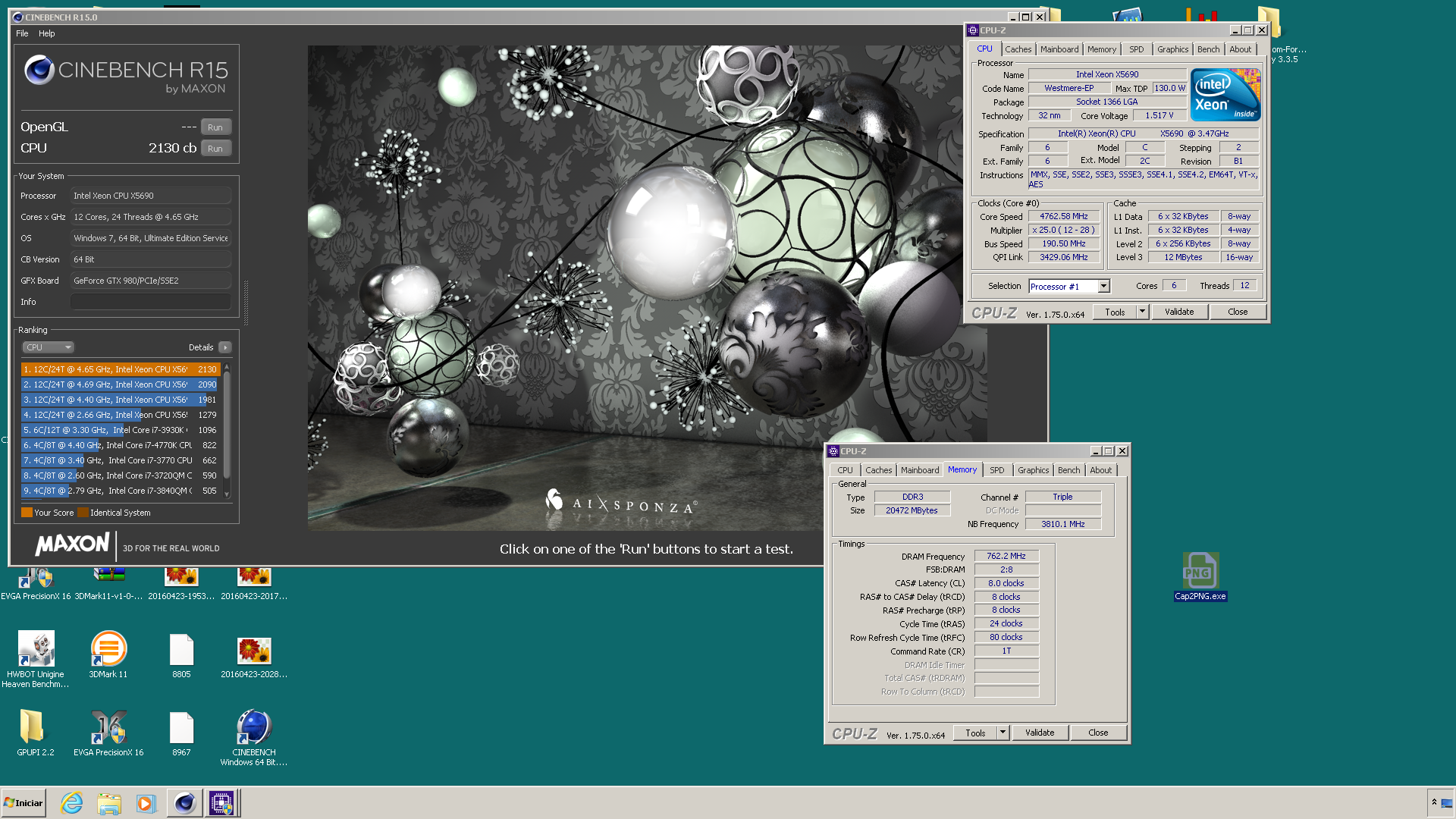Switch to Mainboard tab in upper CPU-Z
Viewport: 1456px width, 819px height.
(1059, 49)
